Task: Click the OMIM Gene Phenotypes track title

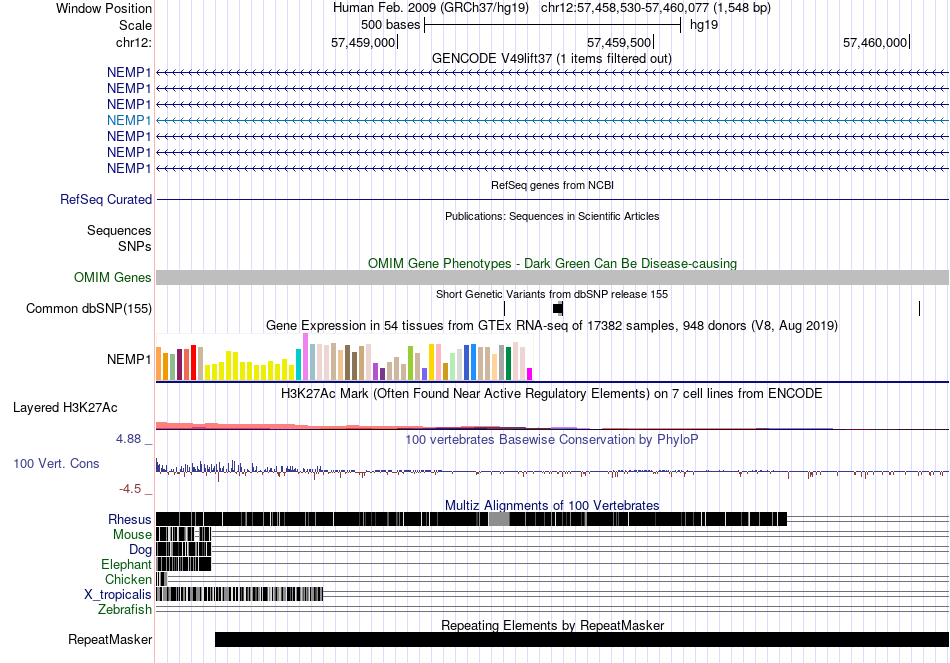Action: (552, 264)
